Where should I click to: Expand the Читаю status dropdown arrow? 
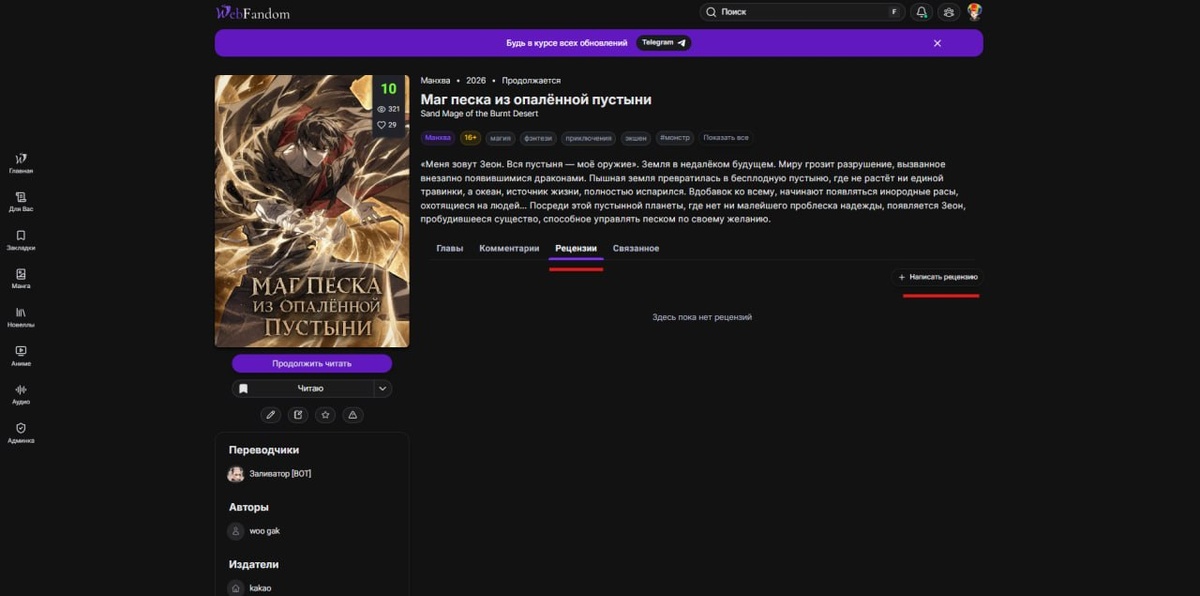pyautogui.click(x=383, y=388)
